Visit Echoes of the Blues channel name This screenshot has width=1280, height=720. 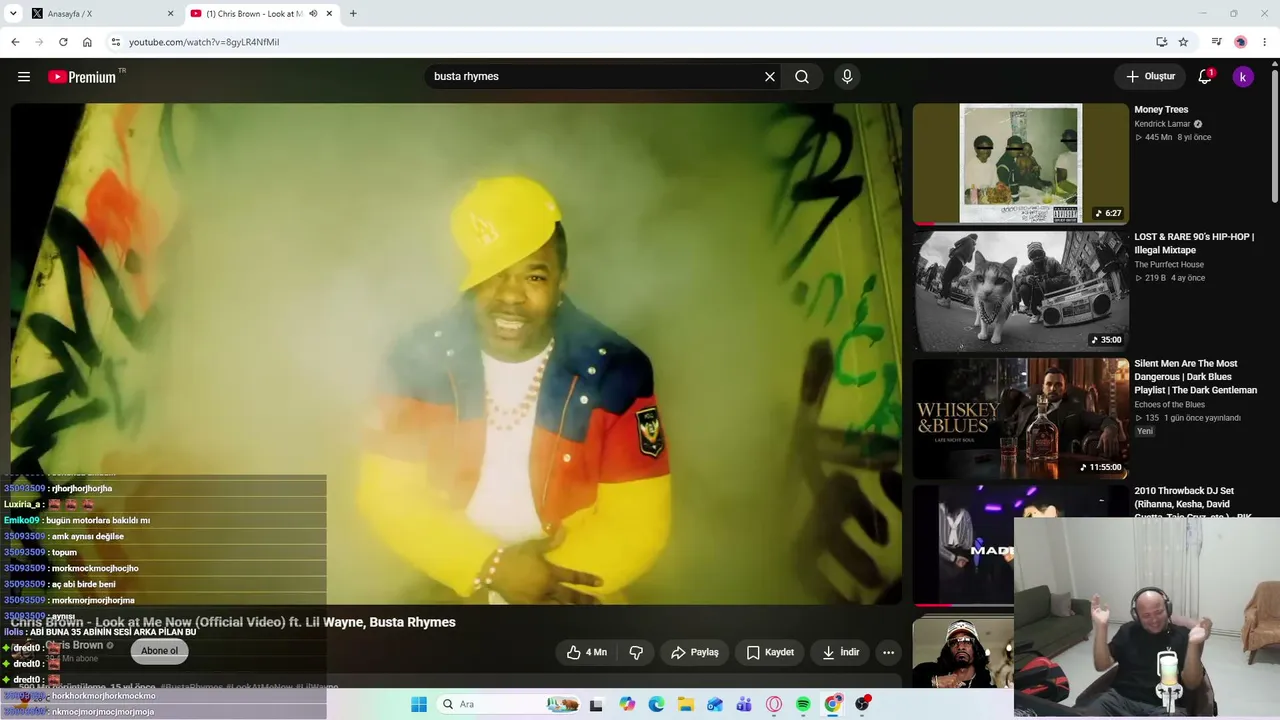[x=1170, y=405]
